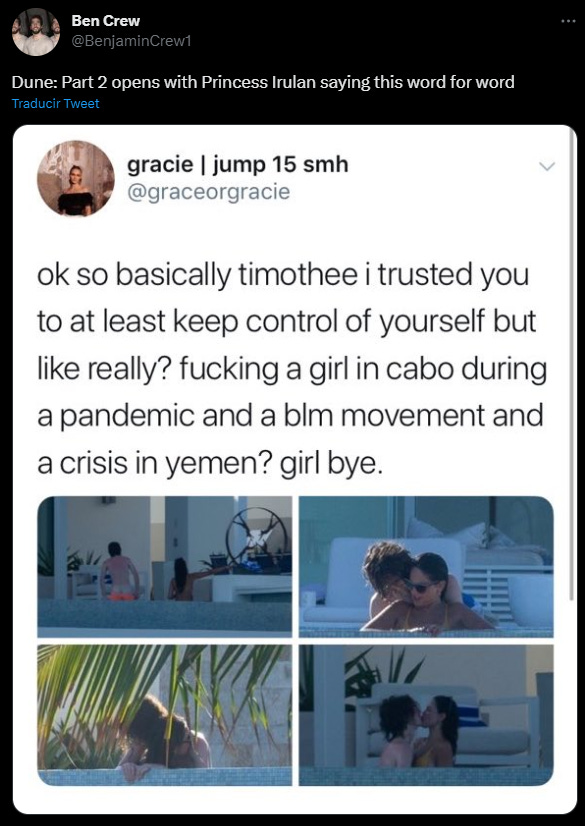Click gracie's profile picture in quoted tweet

tap(75, 179)
